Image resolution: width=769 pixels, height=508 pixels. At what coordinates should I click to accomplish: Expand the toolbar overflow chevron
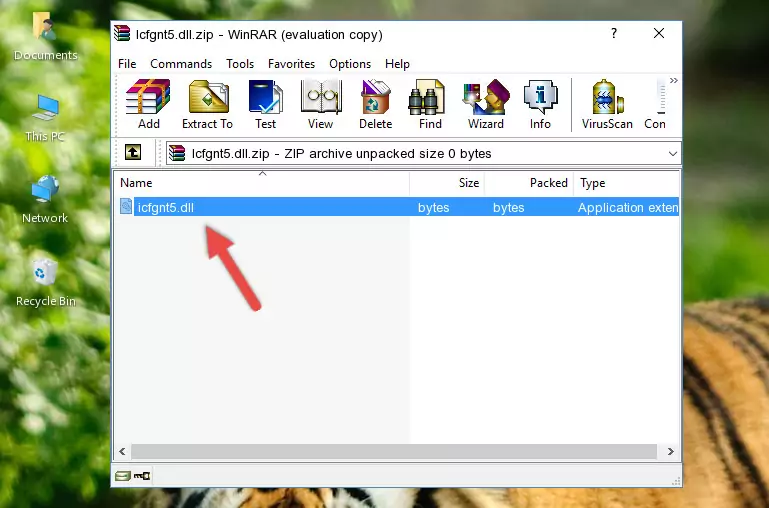tap(674, 80)
